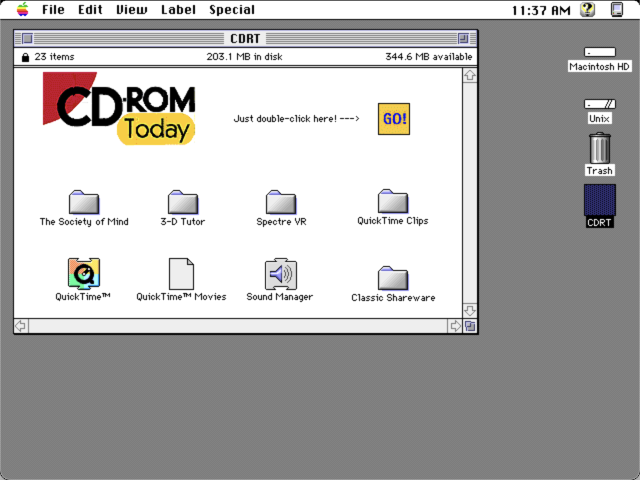Select the 3-D Tutor folder
Screen dimensions: 640x480
coord(183,202)
